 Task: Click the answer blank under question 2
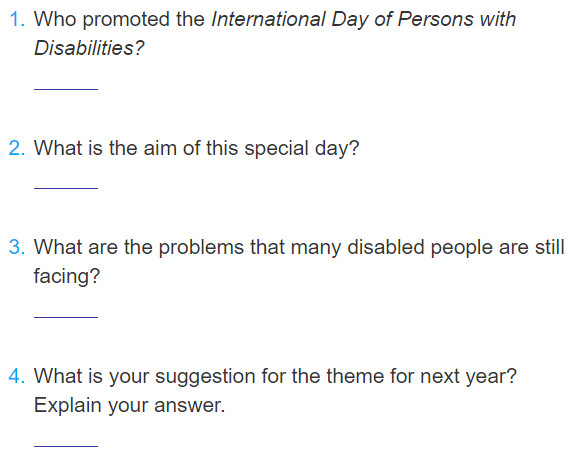click(66, 188)
